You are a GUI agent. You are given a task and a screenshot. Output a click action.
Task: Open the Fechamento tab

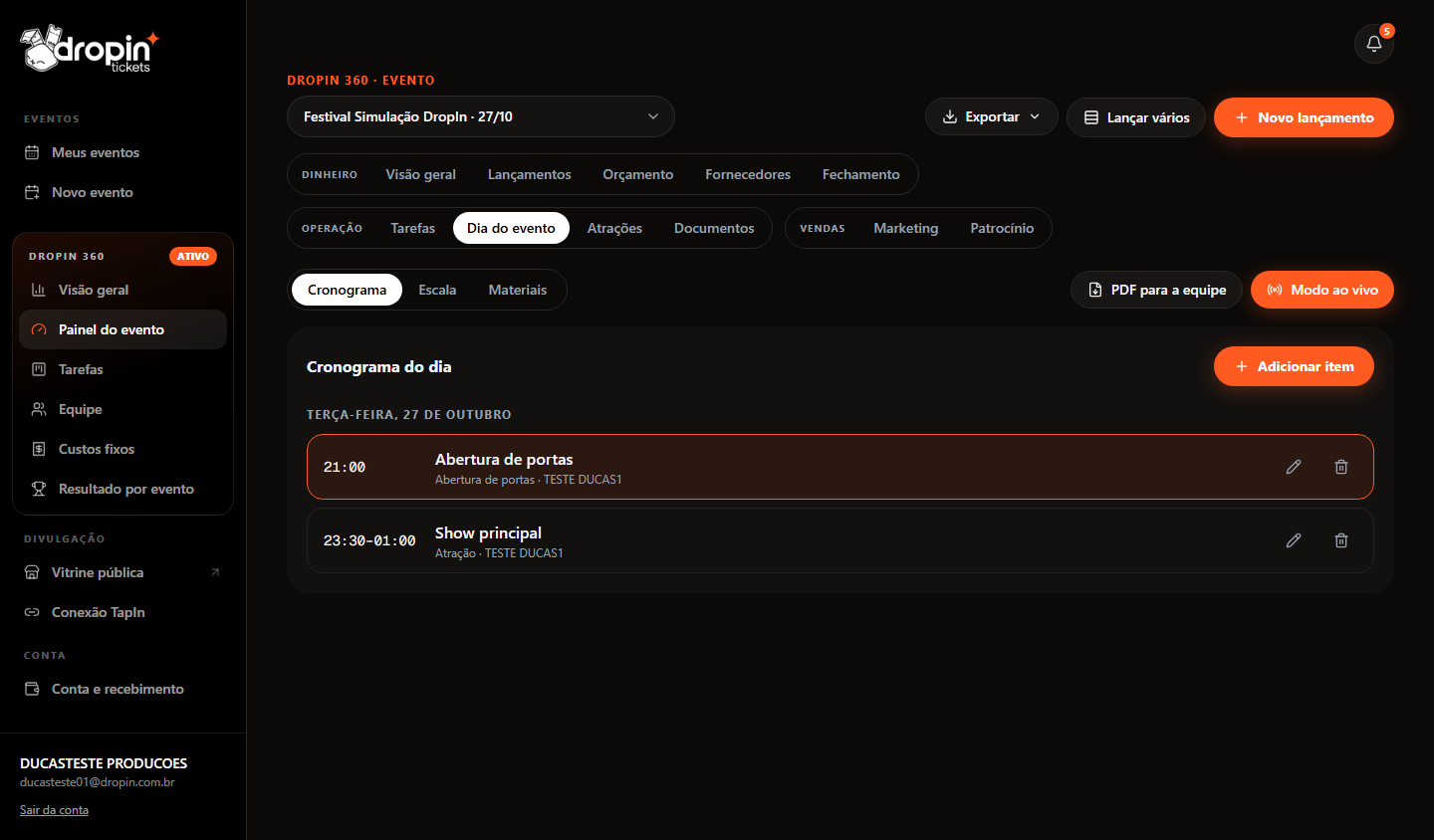tap(861, 174)
